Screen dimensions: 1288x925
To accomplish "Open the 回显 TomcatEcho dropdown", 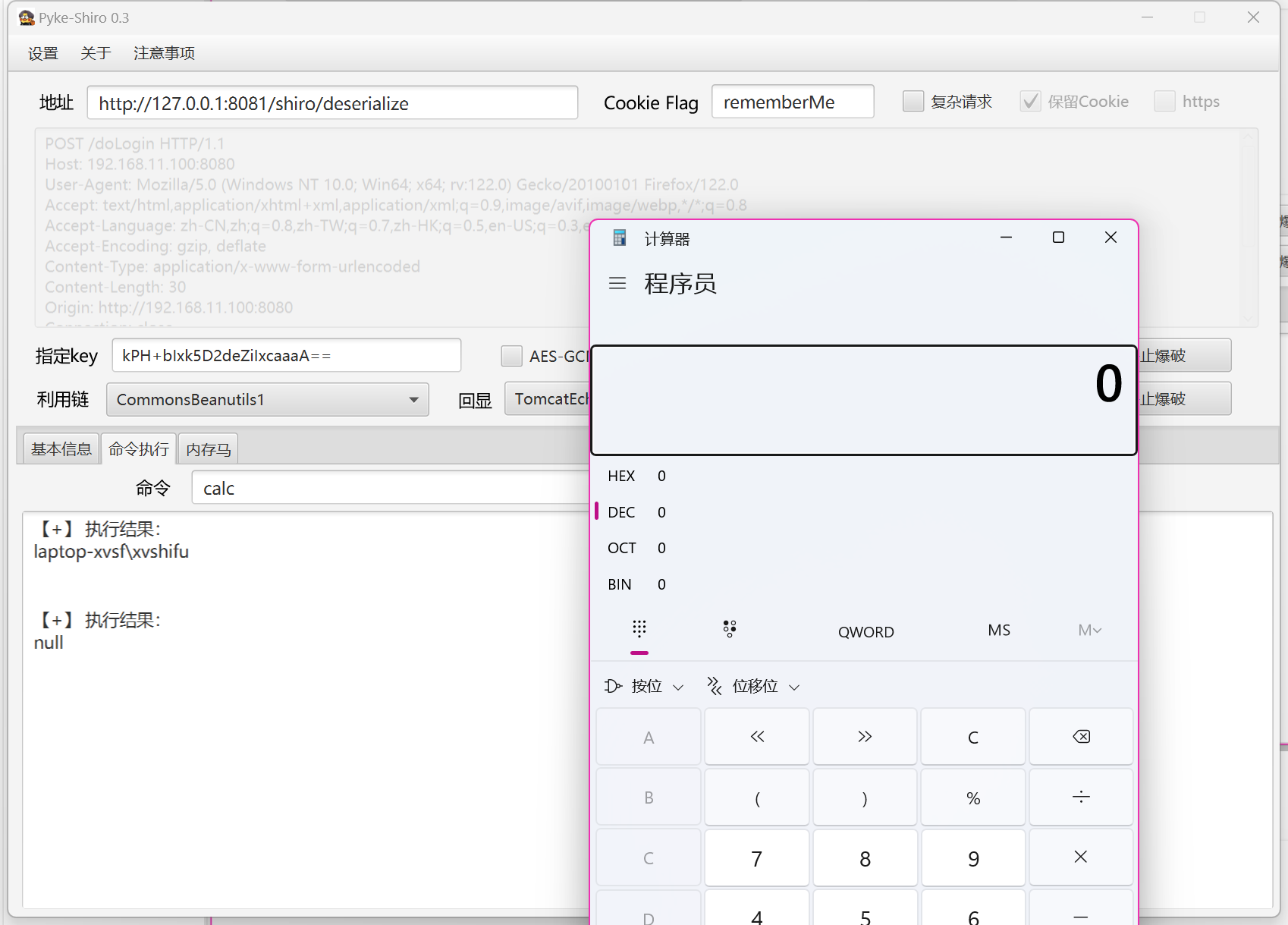I will coord(548,399).
